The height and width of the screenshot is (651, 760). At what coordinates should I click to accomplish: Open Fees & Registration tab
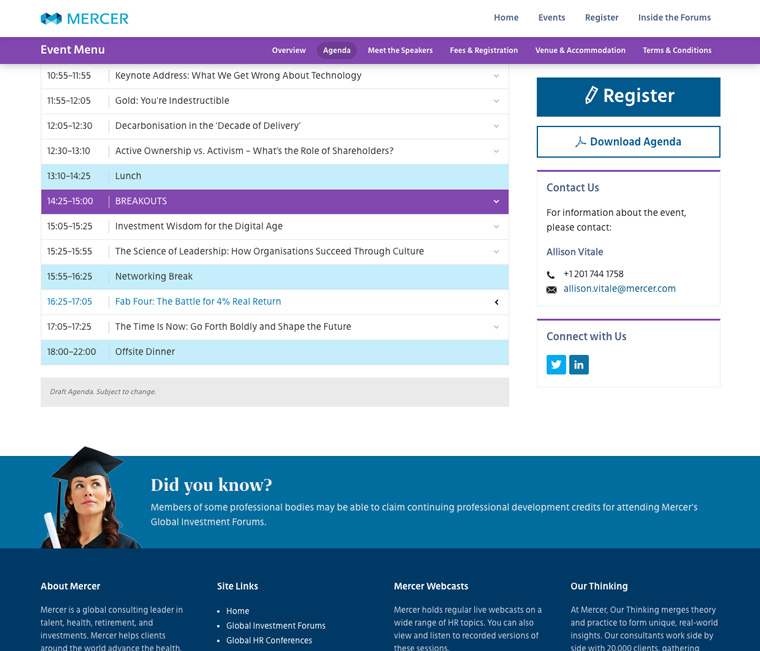point(484,50)
